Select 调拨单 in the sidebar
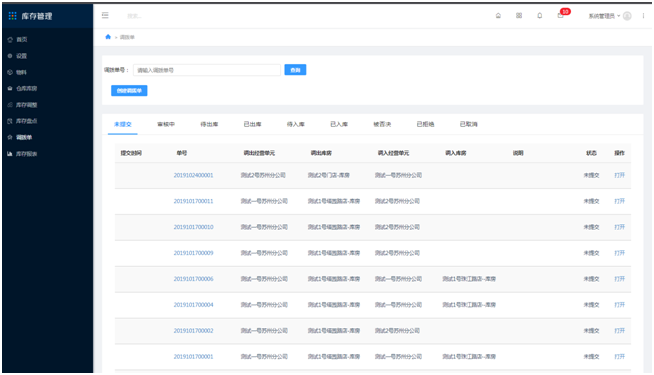 click(x=24, y=137)
